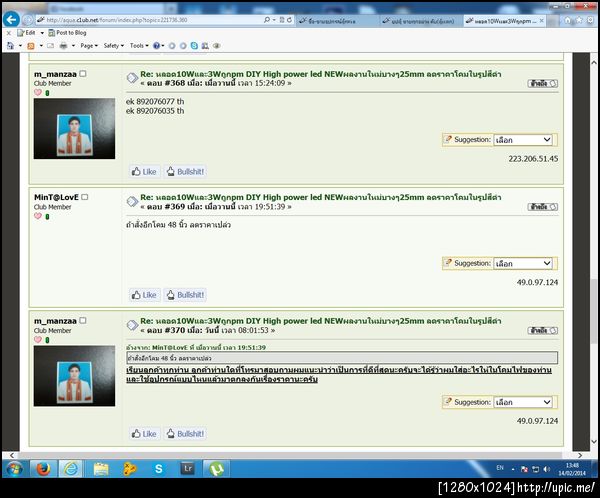Click the quote button on post #369

(x=543, y=207)
